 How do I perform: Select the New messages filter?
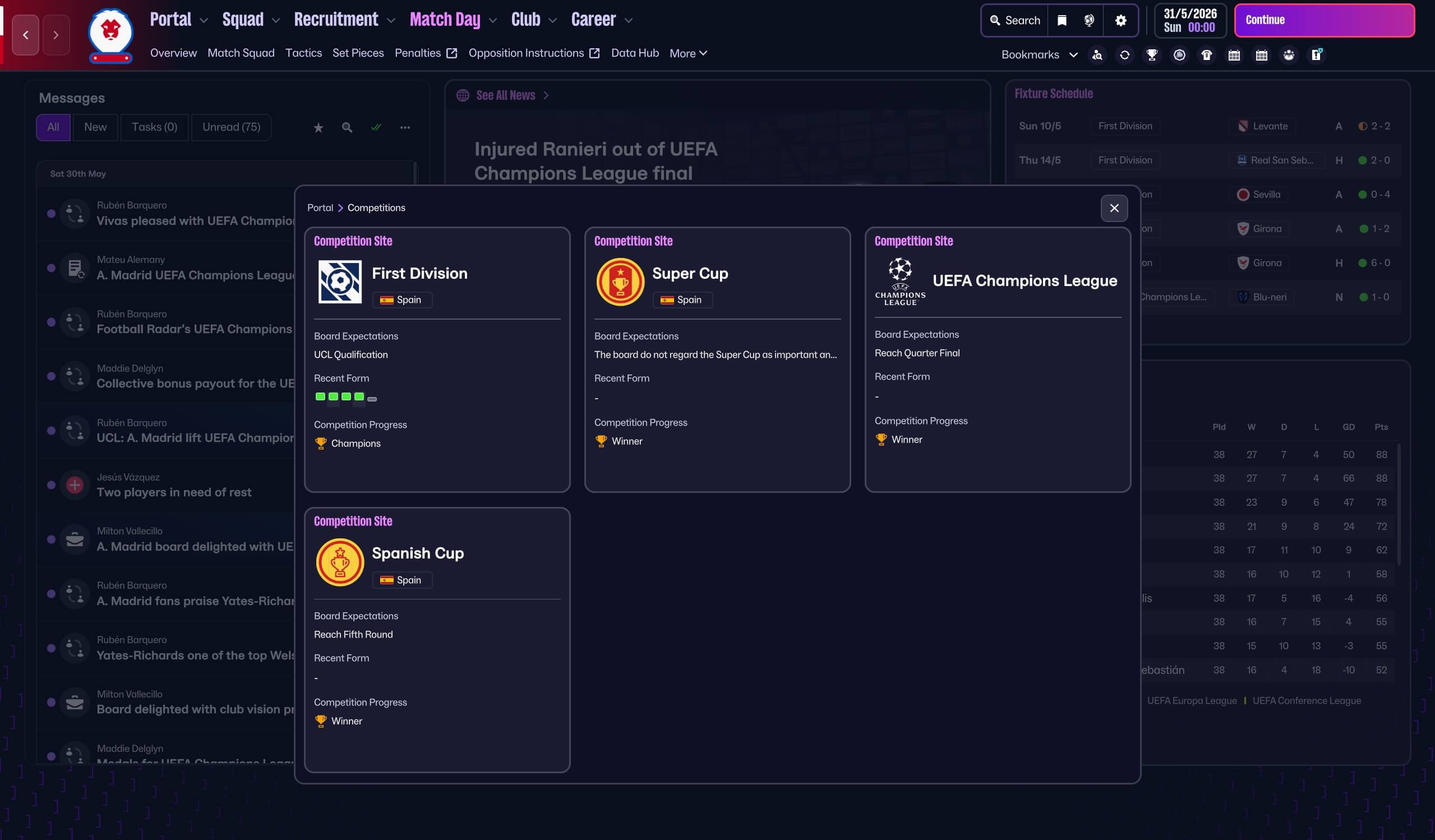point(95,127)
